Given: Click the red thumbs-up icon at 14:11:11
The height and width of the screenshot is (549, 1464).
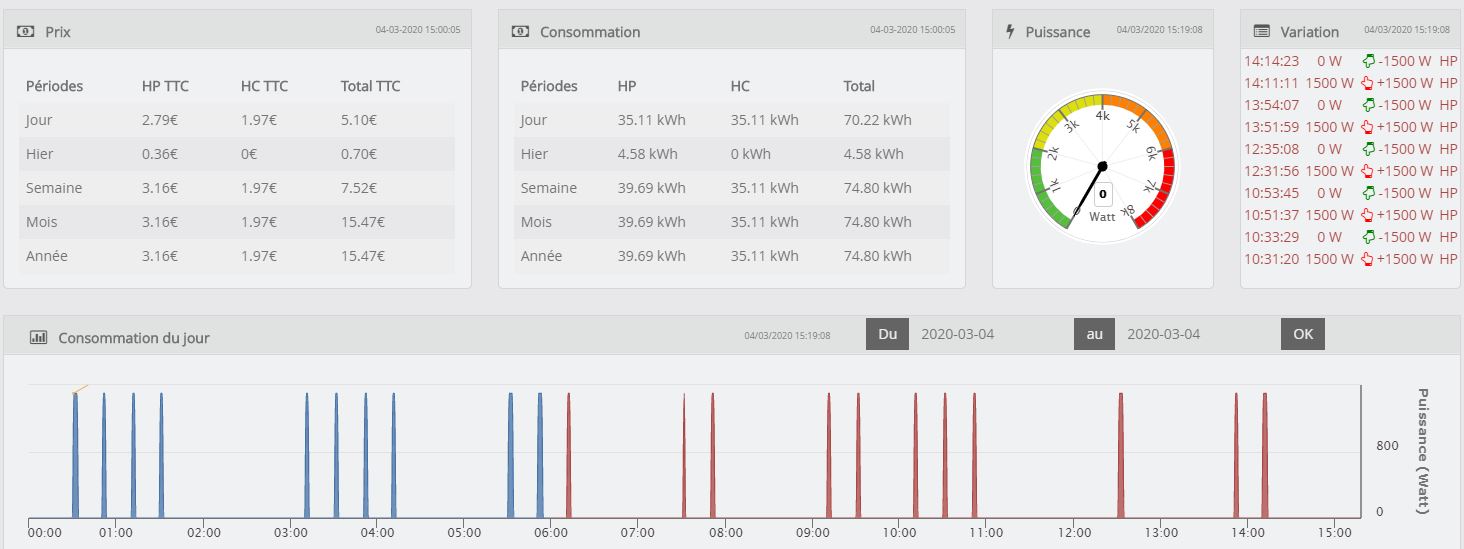Looking at the screenshot, I should click(1369, 83).
